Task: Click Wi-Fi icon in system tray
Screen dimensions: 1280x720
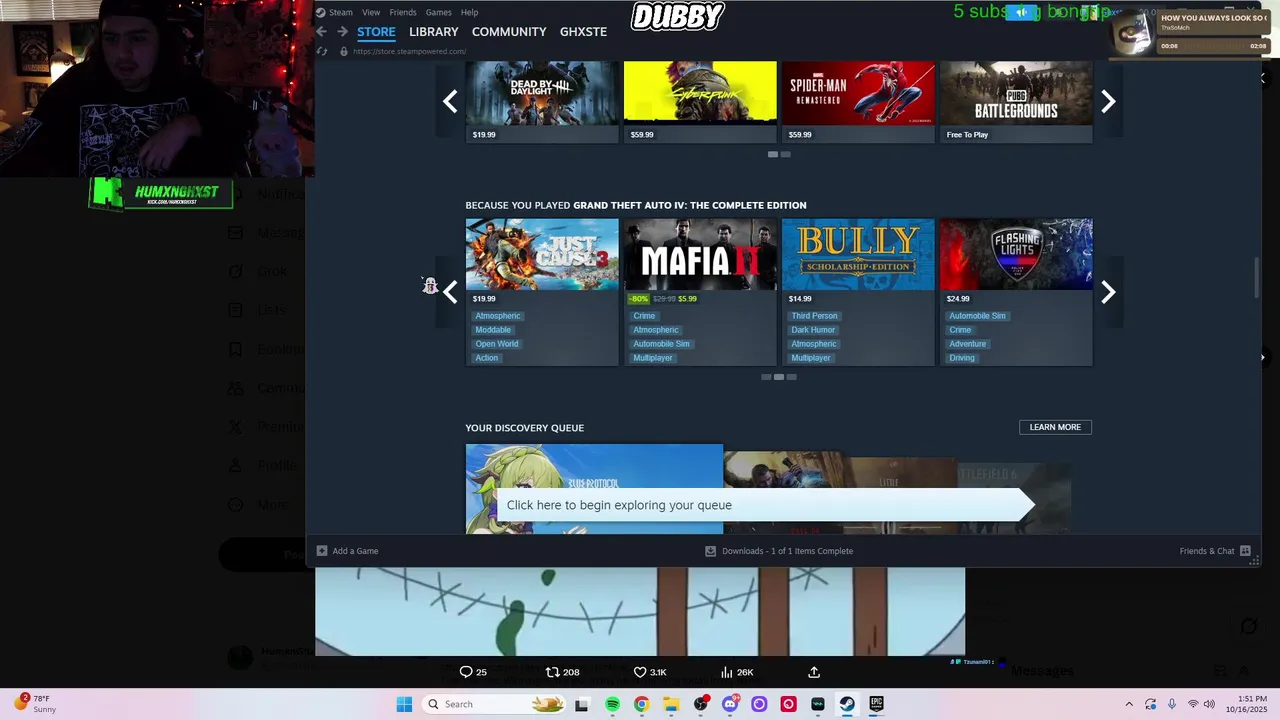Action: [1192, 704]
